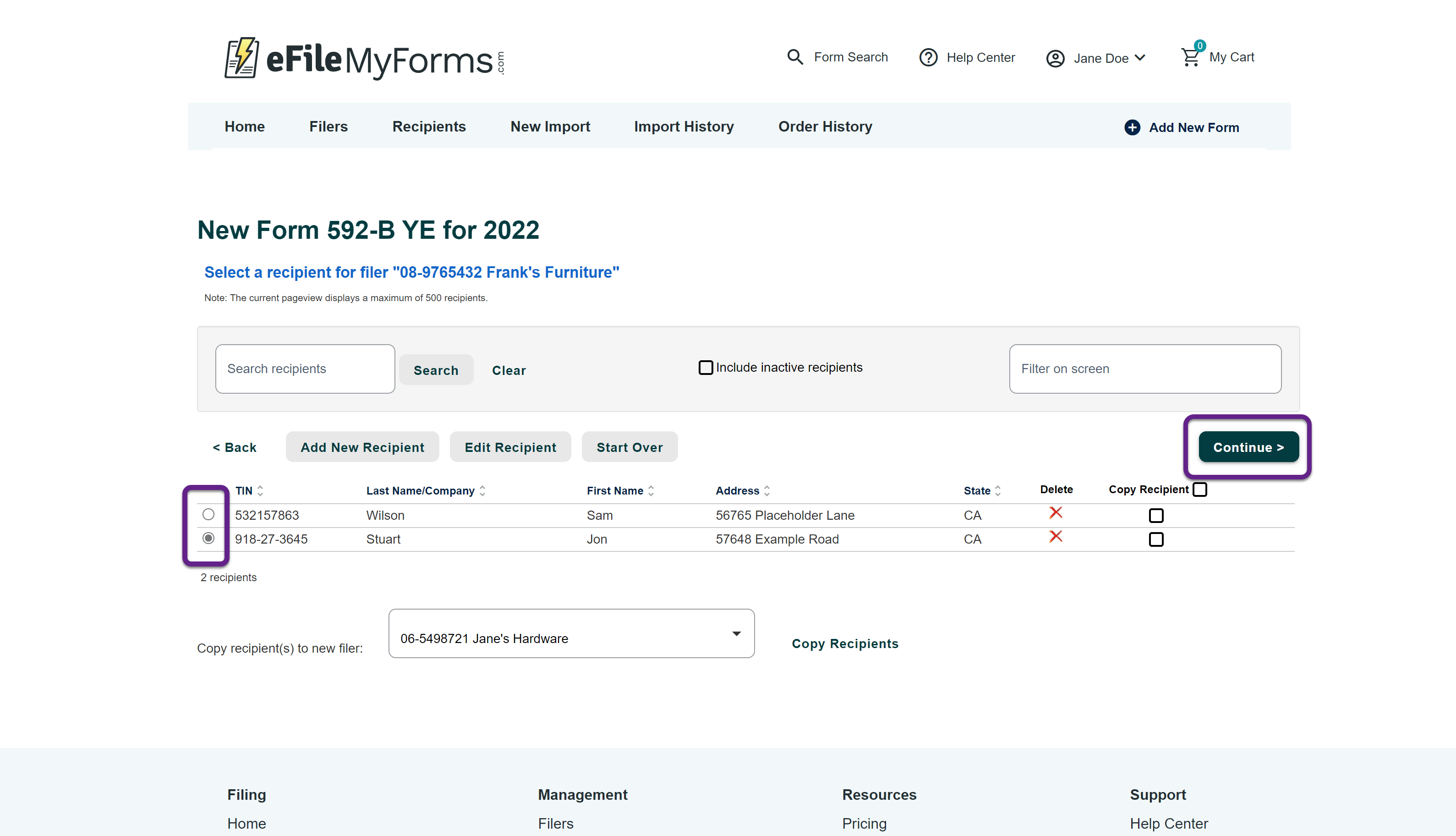The height and width of the screenshot is (836, 1456).
Task: Click the shopping cart icon
Action: (x=1190, y=57)
